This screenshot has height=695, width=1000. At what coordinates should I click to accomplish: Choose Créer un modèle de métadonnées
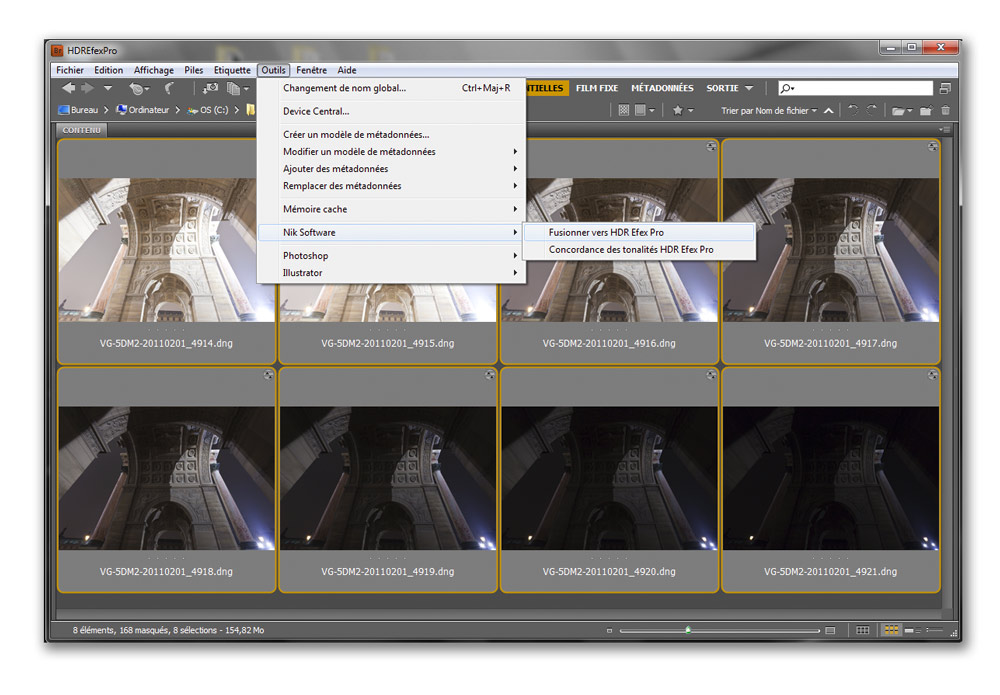pos(392,135)
